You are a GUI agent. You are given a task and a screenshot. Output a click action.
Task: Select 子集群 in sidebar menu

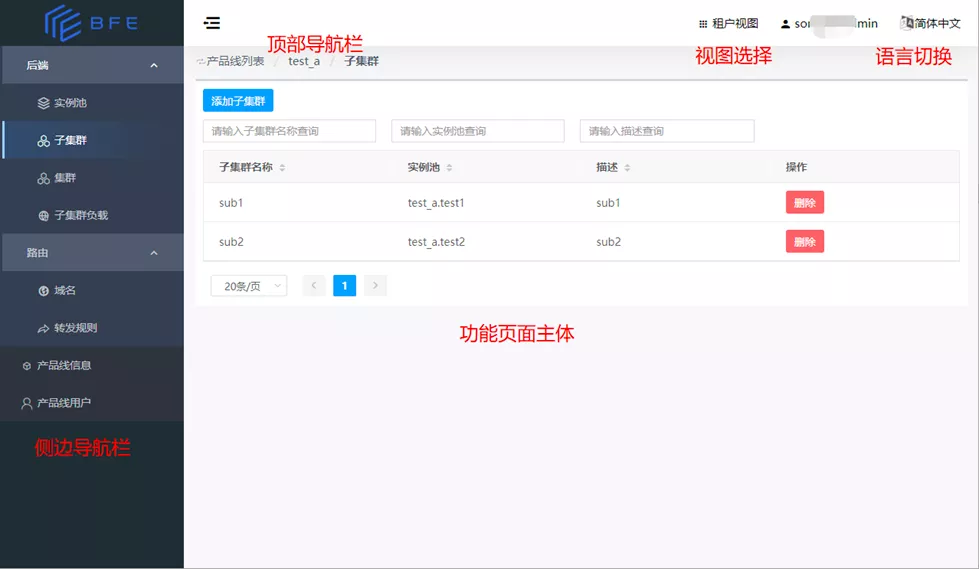(x=92, y=140)
